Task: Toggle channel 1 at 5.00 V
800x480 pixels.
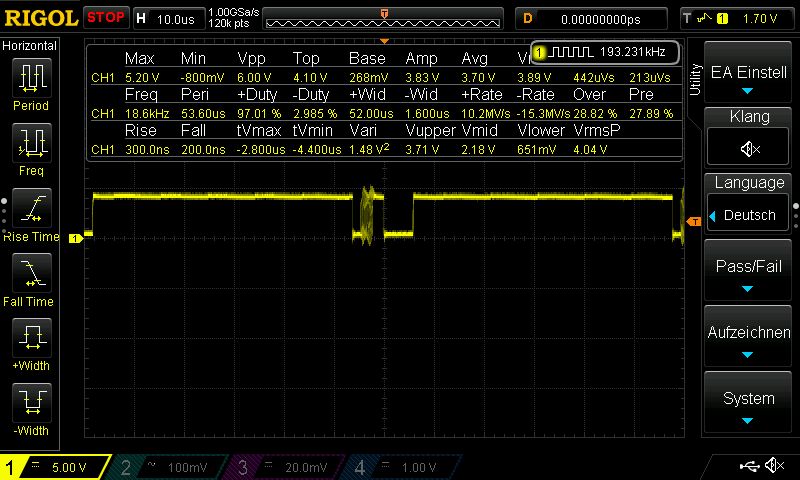Action: [55, 467]
